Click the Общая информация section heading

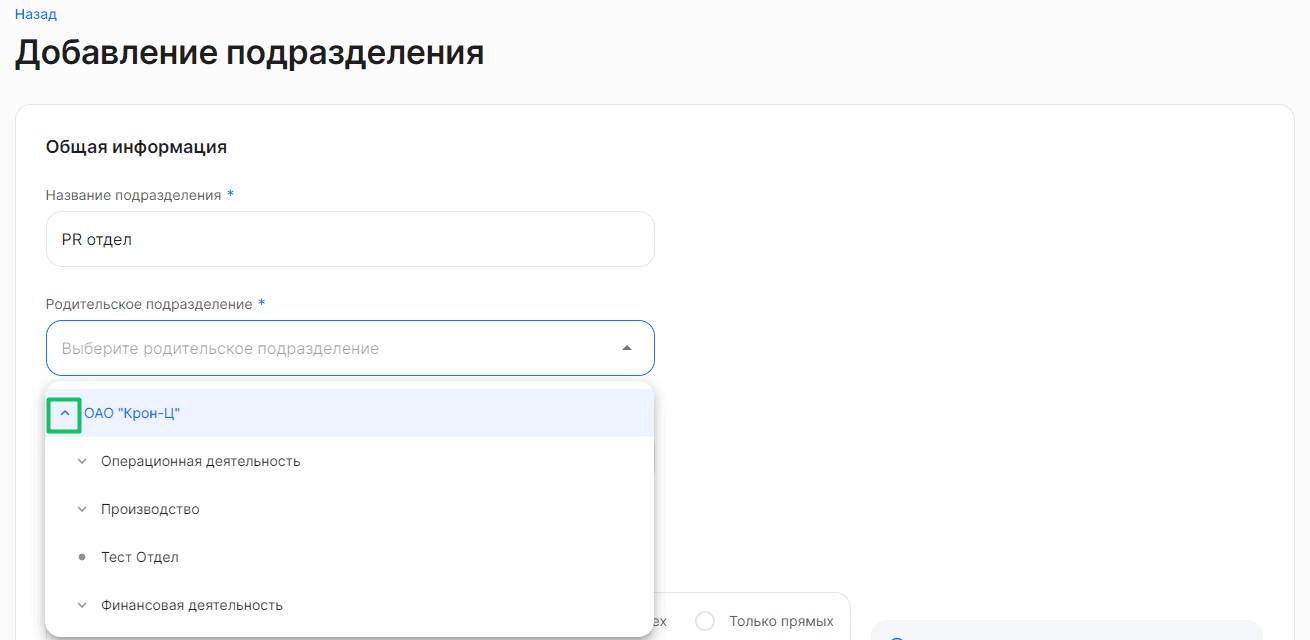(136, 147)
